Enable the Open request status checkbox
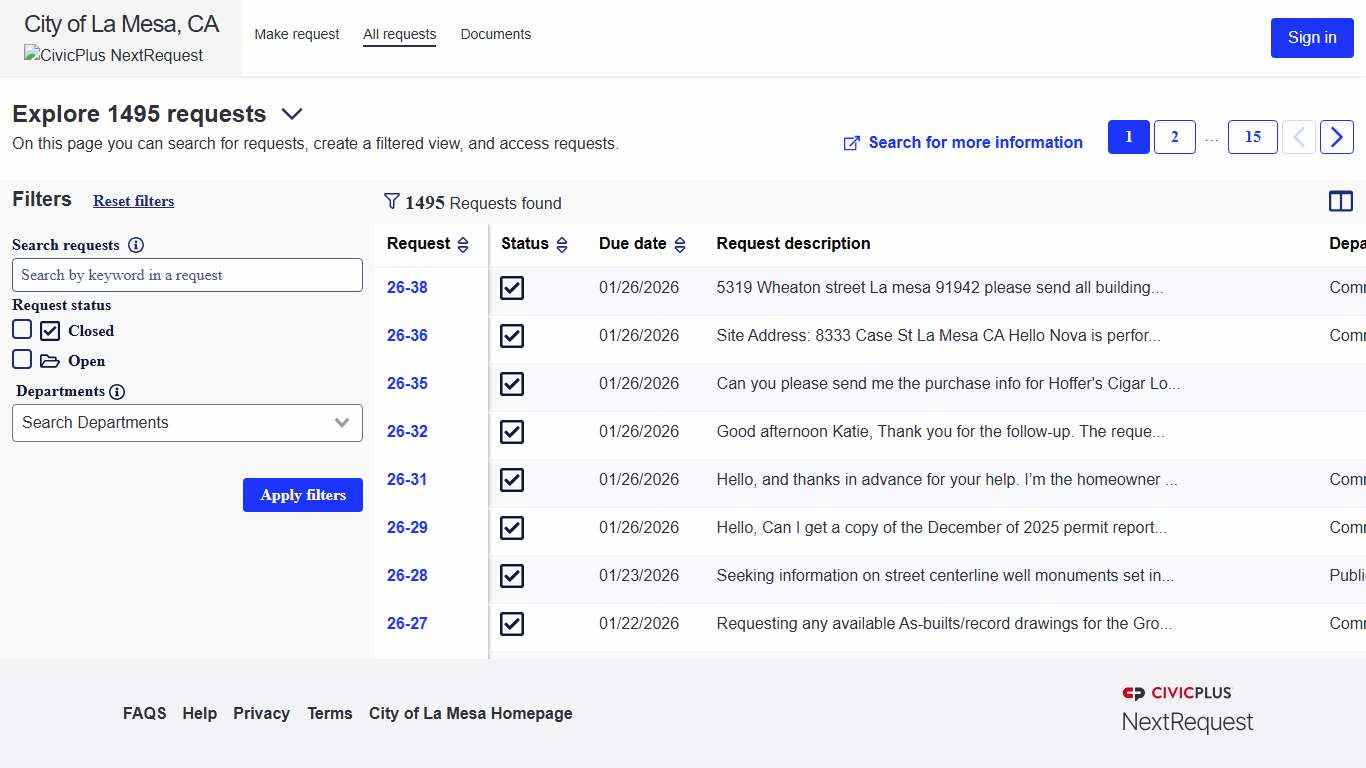Screen dimensions: 1366x768 [x=22, y=358]
